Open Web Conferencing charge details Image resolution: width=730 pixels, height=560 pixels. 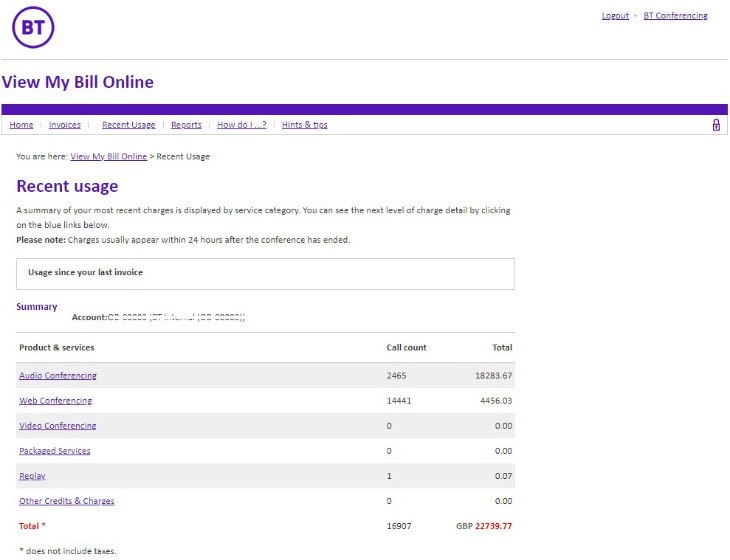tap(55, 401)
